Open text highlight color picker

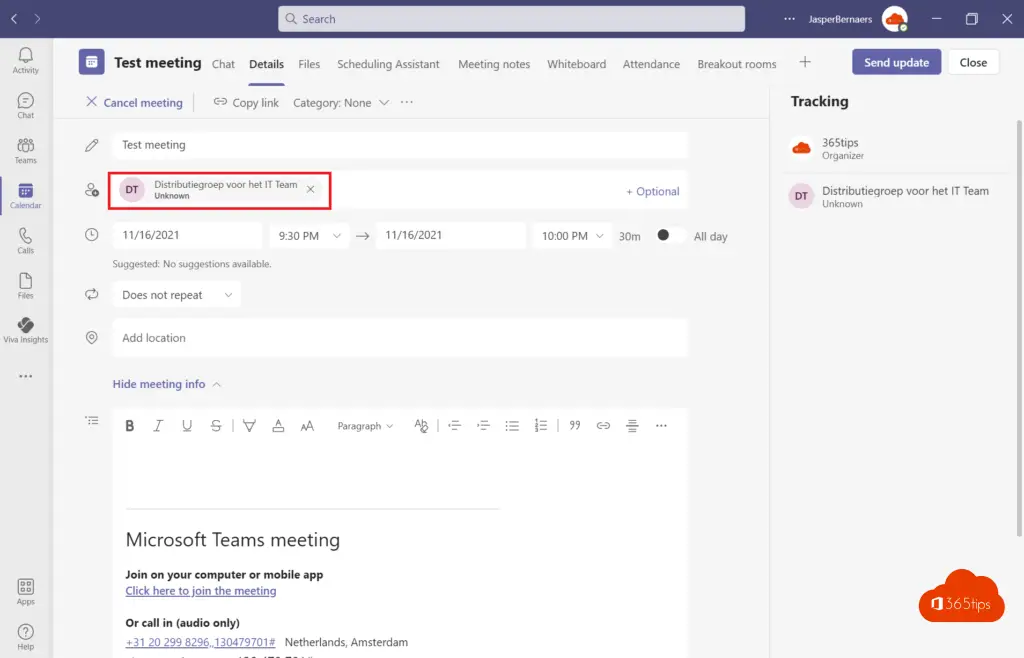249,426
